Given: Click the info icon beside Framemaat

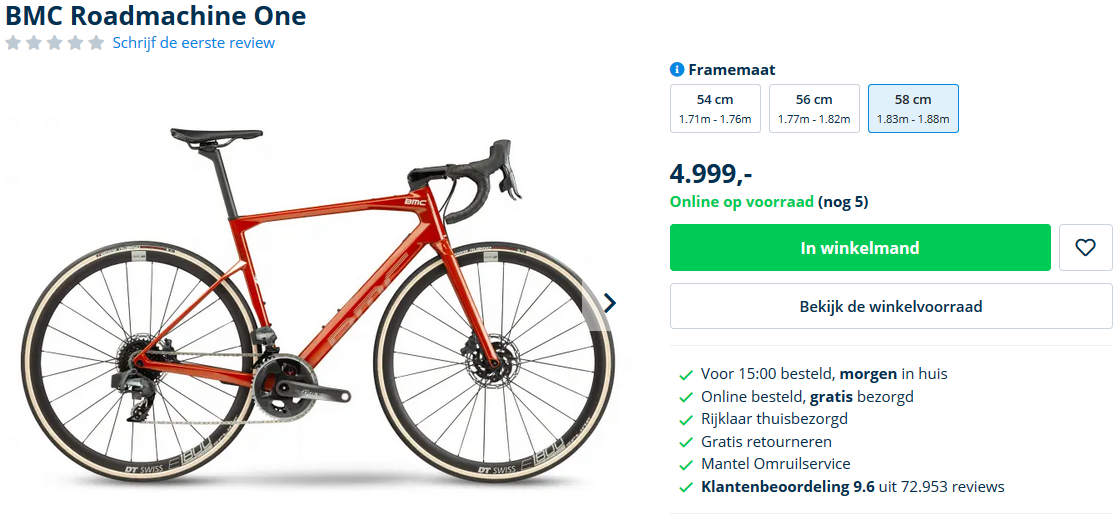Looking at the screenshot, I should (677, 70).
